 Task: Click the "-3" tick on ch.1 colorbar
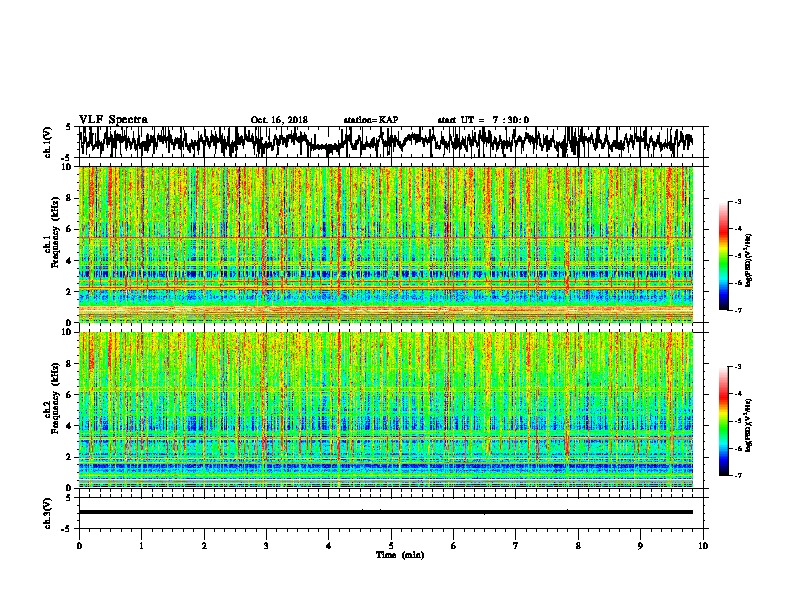737,202
